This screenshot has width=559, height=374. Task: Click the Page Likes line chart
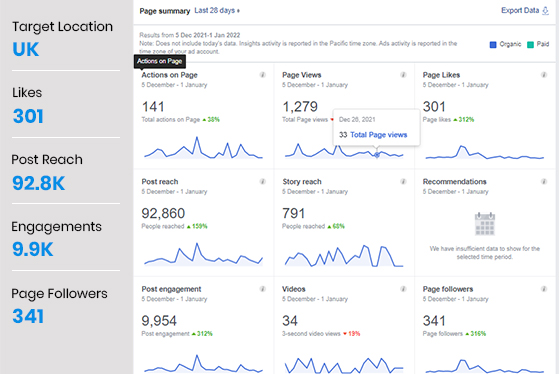tap(485, 152)
